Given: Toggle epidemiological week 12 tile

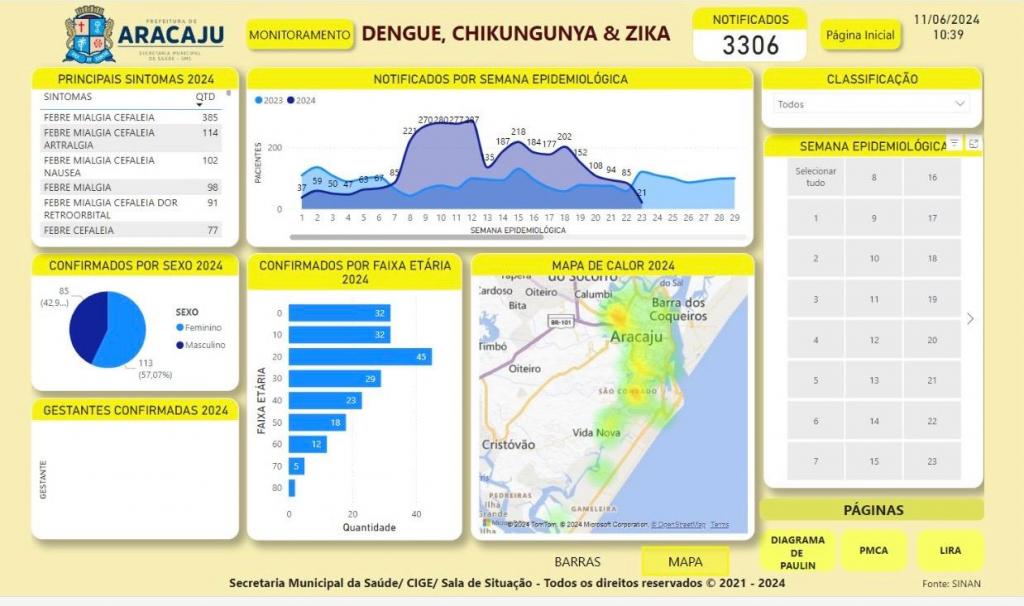Looking at the screenshot, I should [873, 340].
